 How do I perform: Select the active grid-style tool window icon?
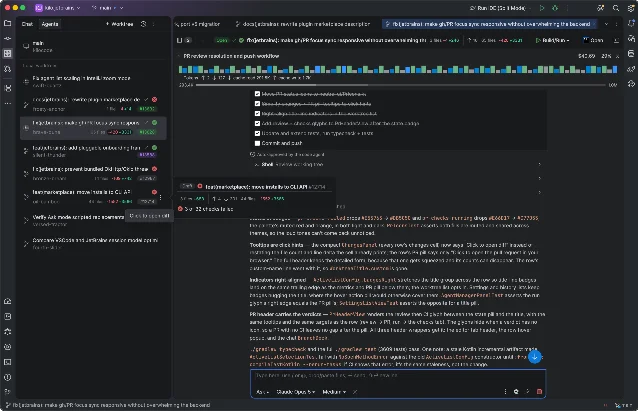pyautogui.click(x=7, y=53)
